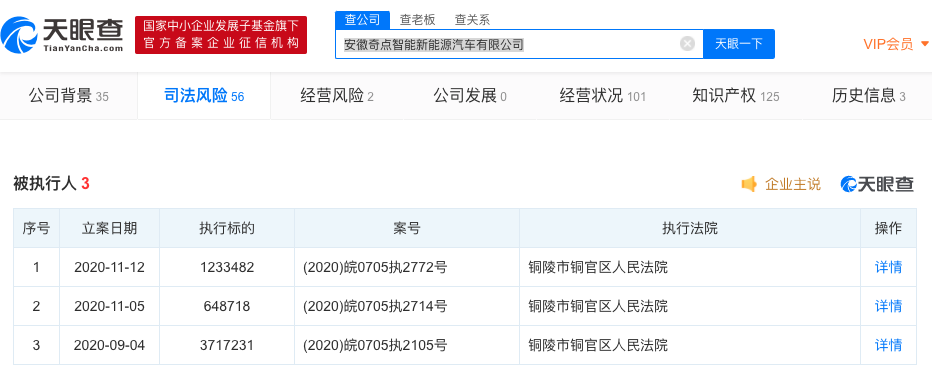Open the 公司背景 tab

tap(68, 96)
